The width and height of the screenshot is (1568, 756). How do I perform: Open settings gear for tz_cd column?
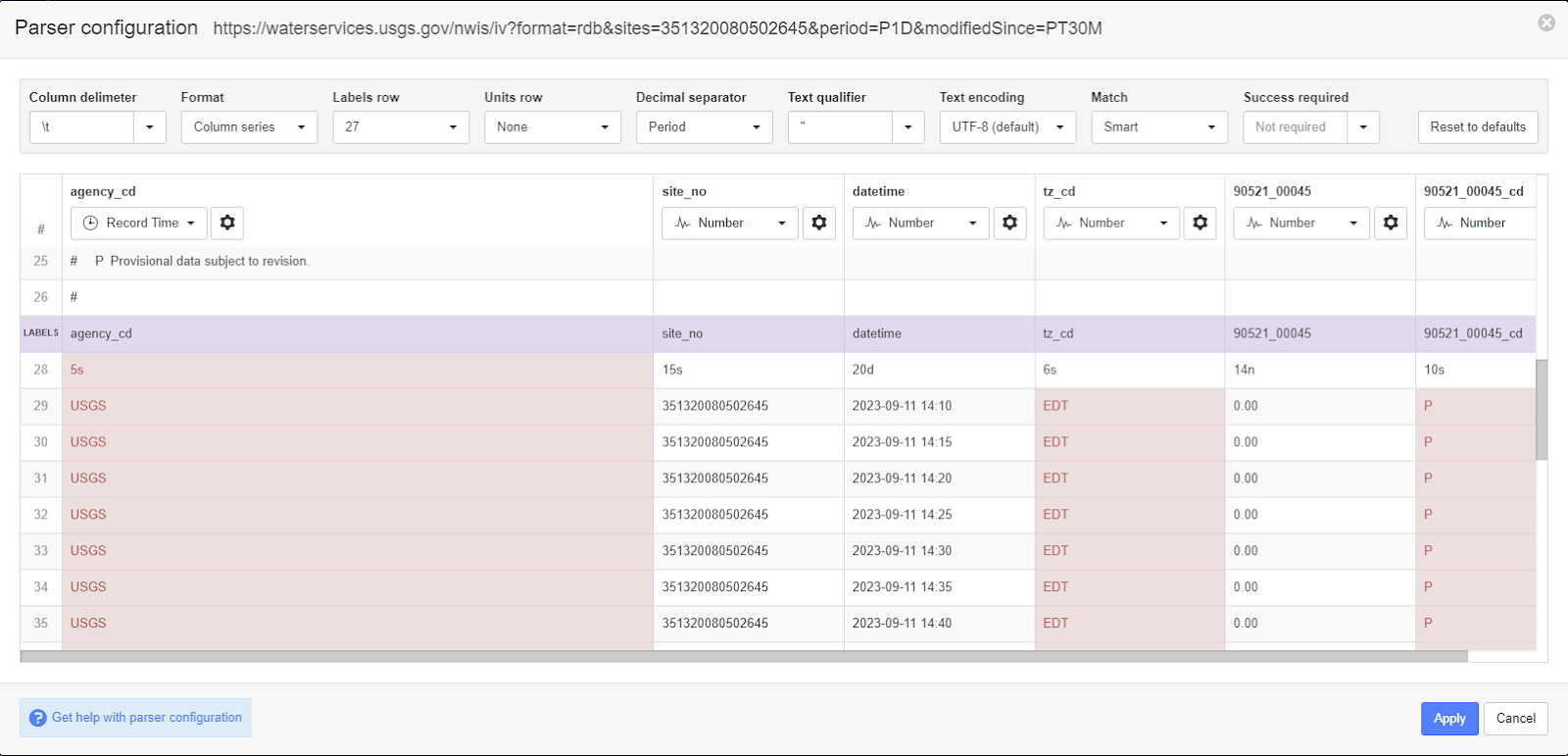pos(1200,223)
